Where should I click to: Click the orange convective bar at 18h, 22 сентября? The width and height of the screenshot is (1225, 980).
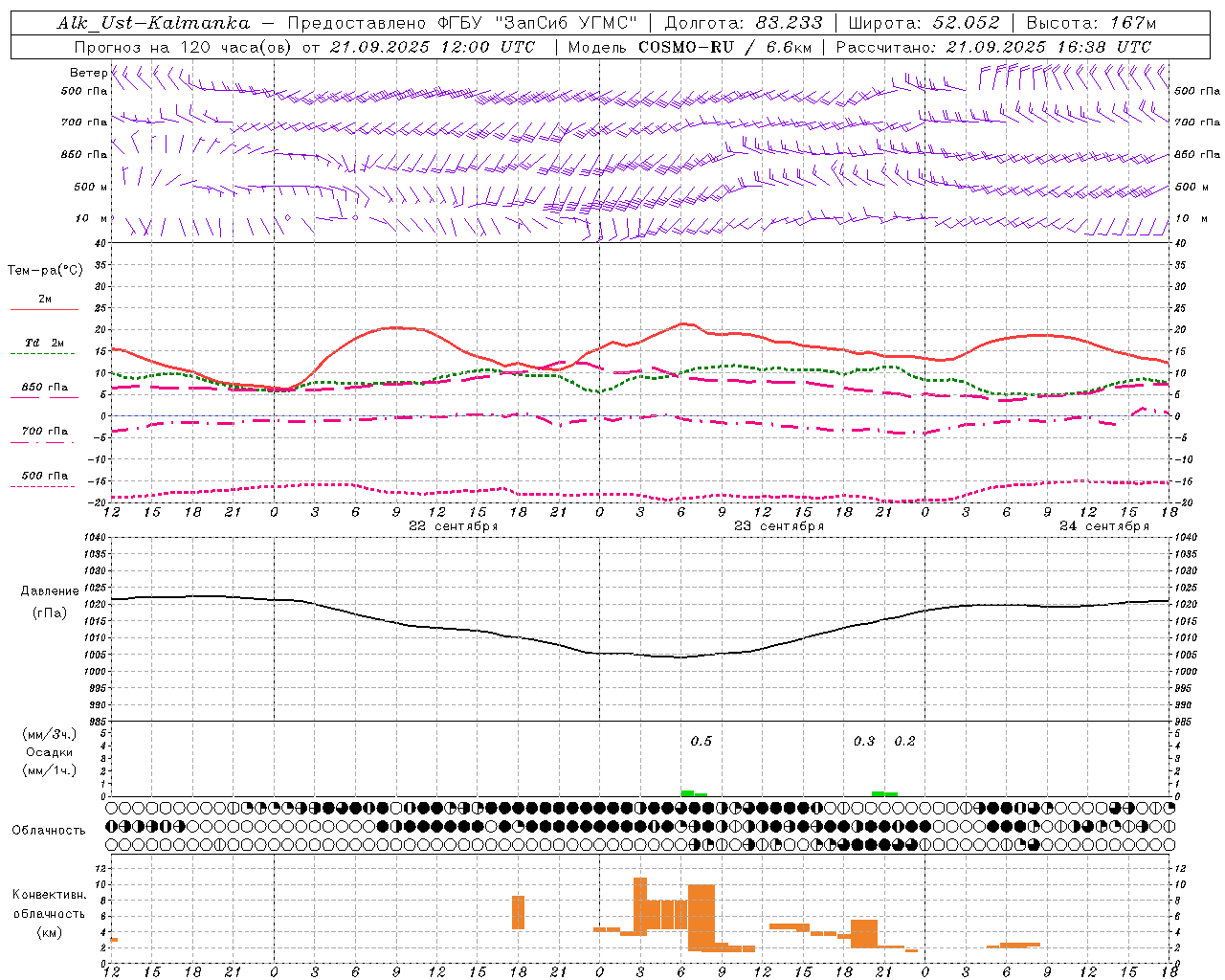(x=518, y=912)
